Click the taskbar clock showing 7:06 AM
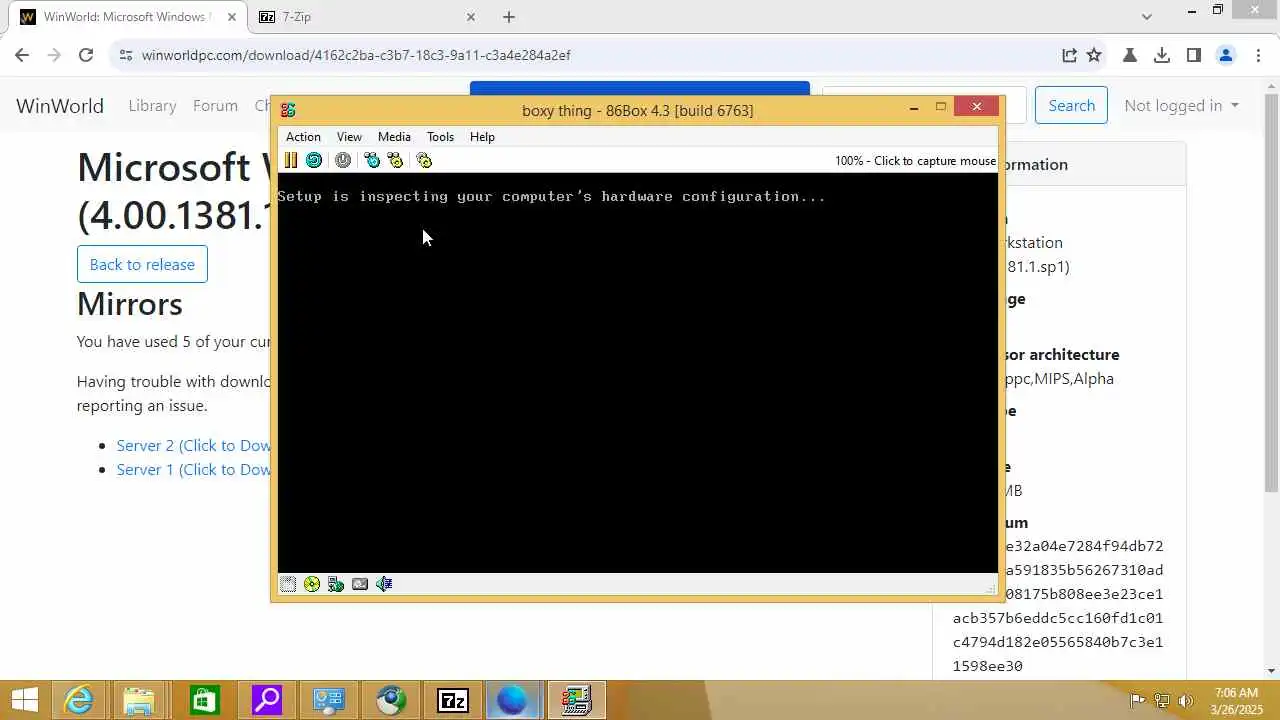This screenshot has height=720, width=1280. tap(1237, 701)
